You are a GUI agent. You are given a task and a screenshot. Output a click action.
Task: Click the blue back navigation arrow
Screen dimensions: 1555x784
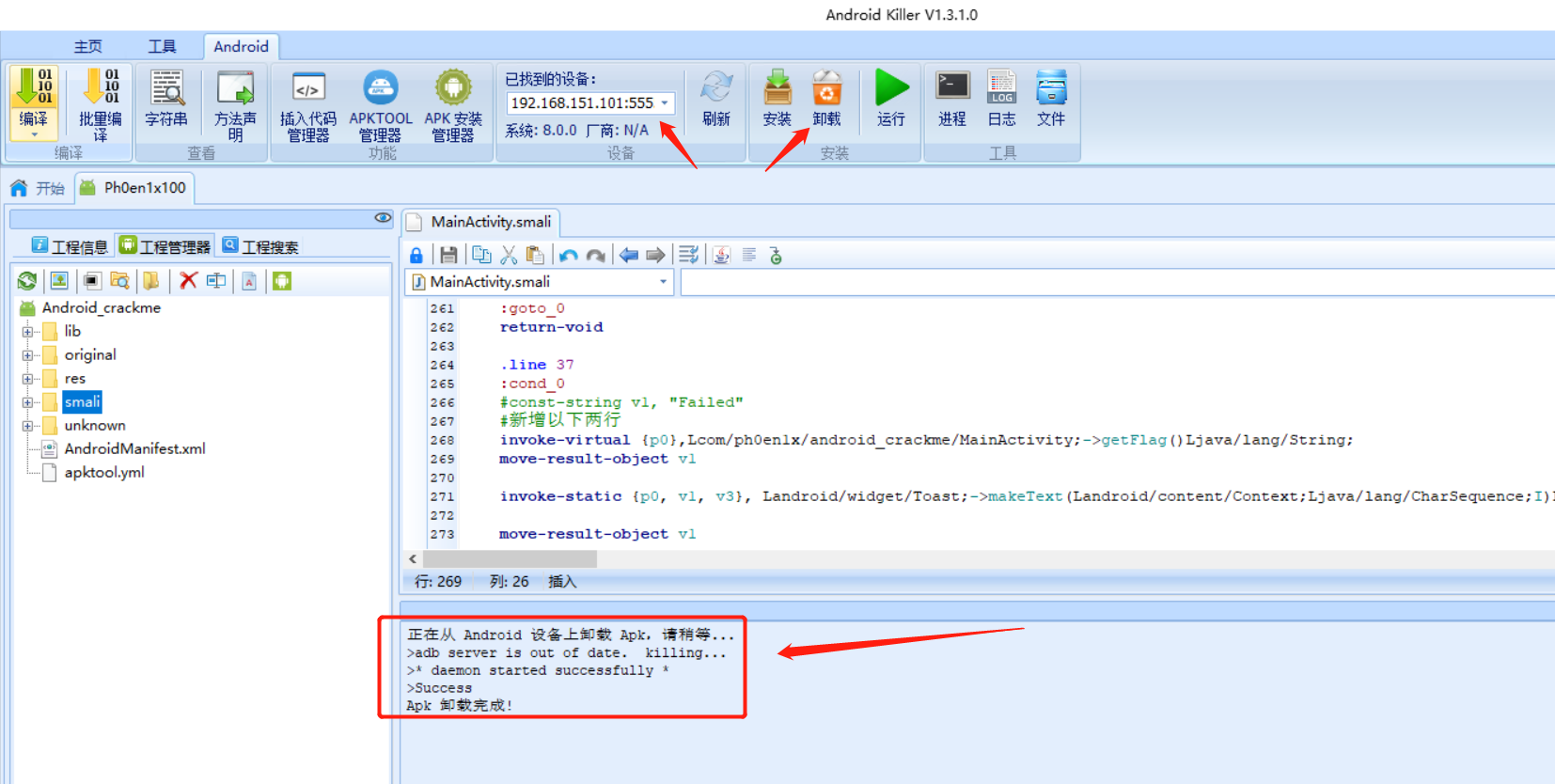click(629, 255)
